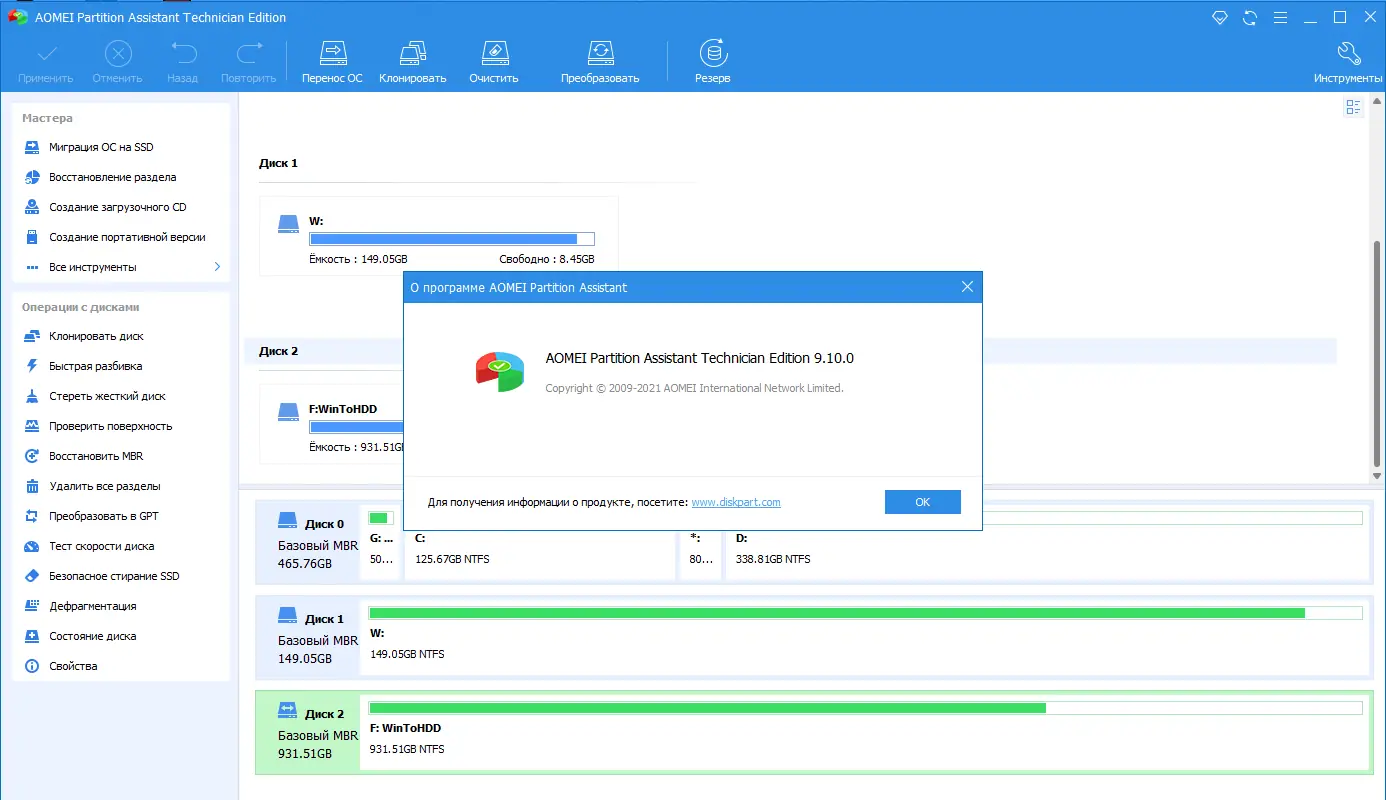Open Инструменты in the top-right corner

click(1349, 60)
